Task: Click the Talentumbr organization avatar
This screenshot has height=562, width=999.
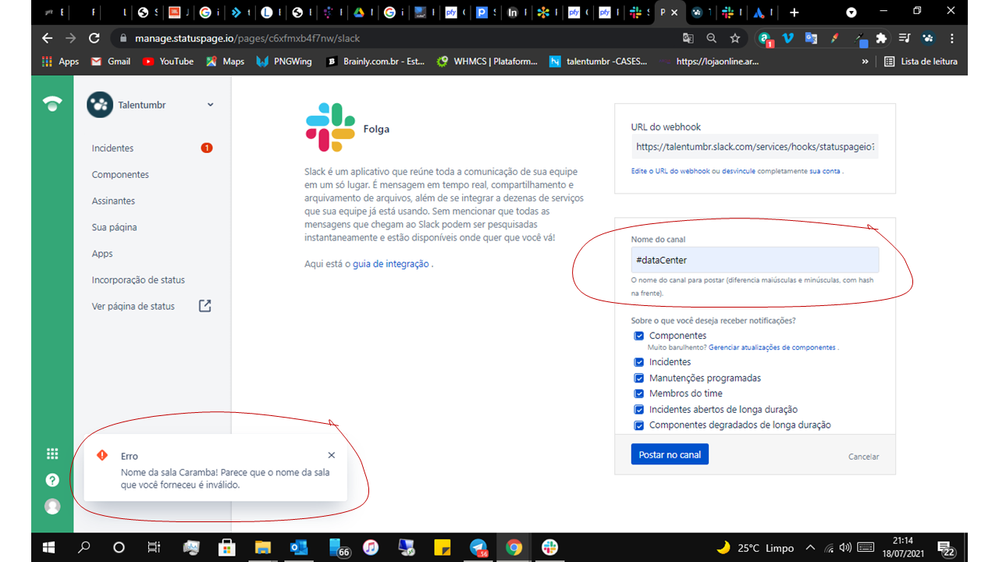Action: (100, 104)
